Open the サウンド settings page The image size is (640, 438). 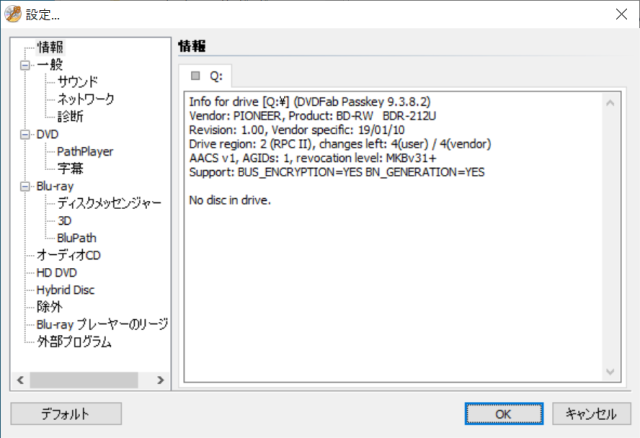click(78, 82)
